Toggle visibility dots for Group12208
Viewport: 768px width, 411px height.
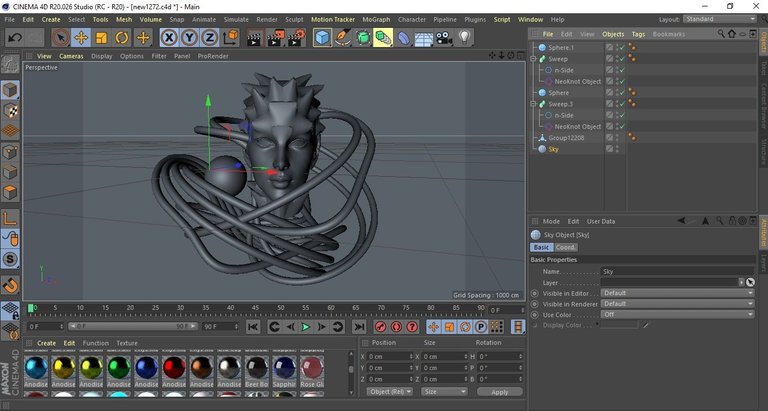tap(617, 138)
